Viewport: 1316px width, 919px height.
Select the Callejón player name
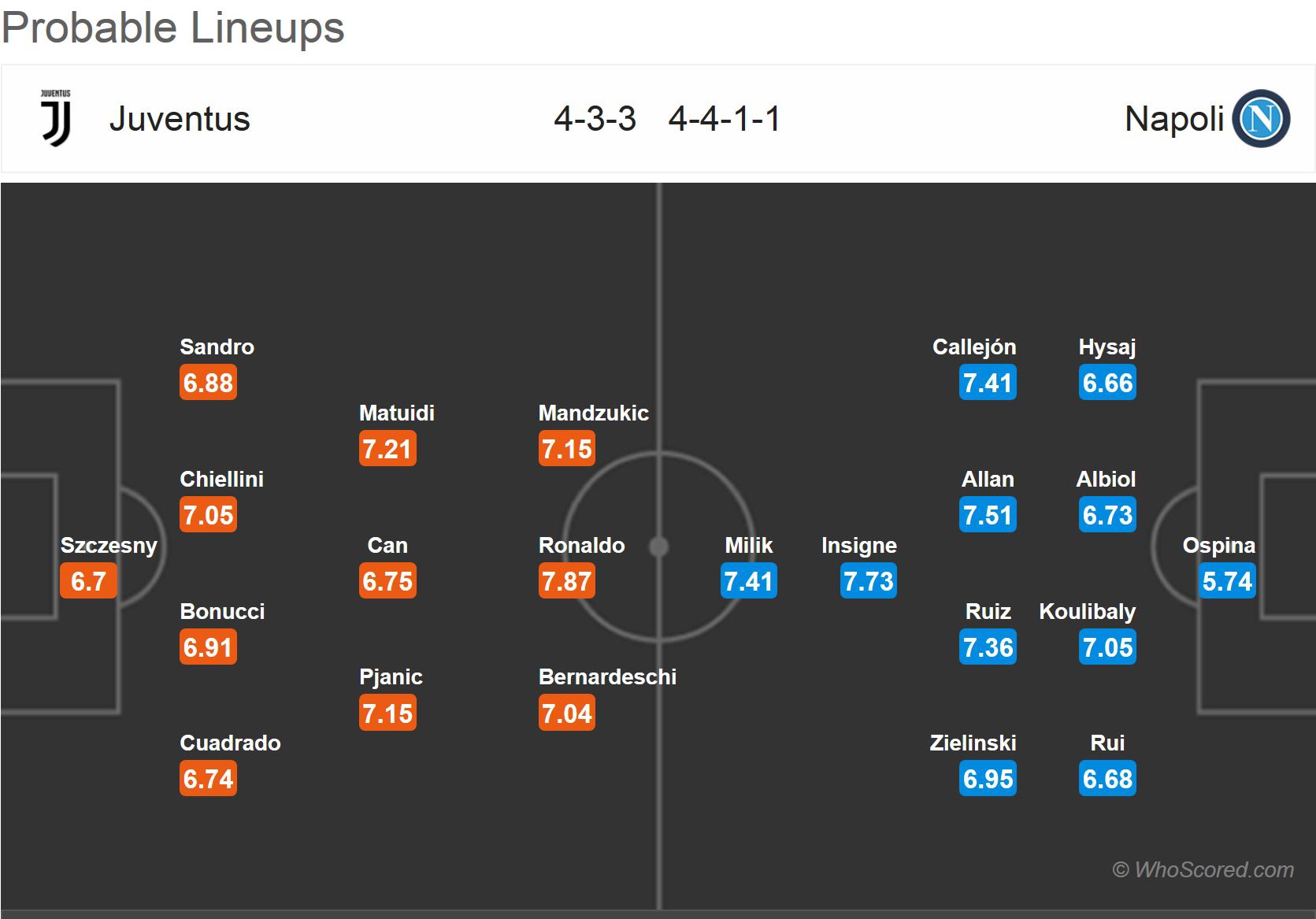point(974,346)
